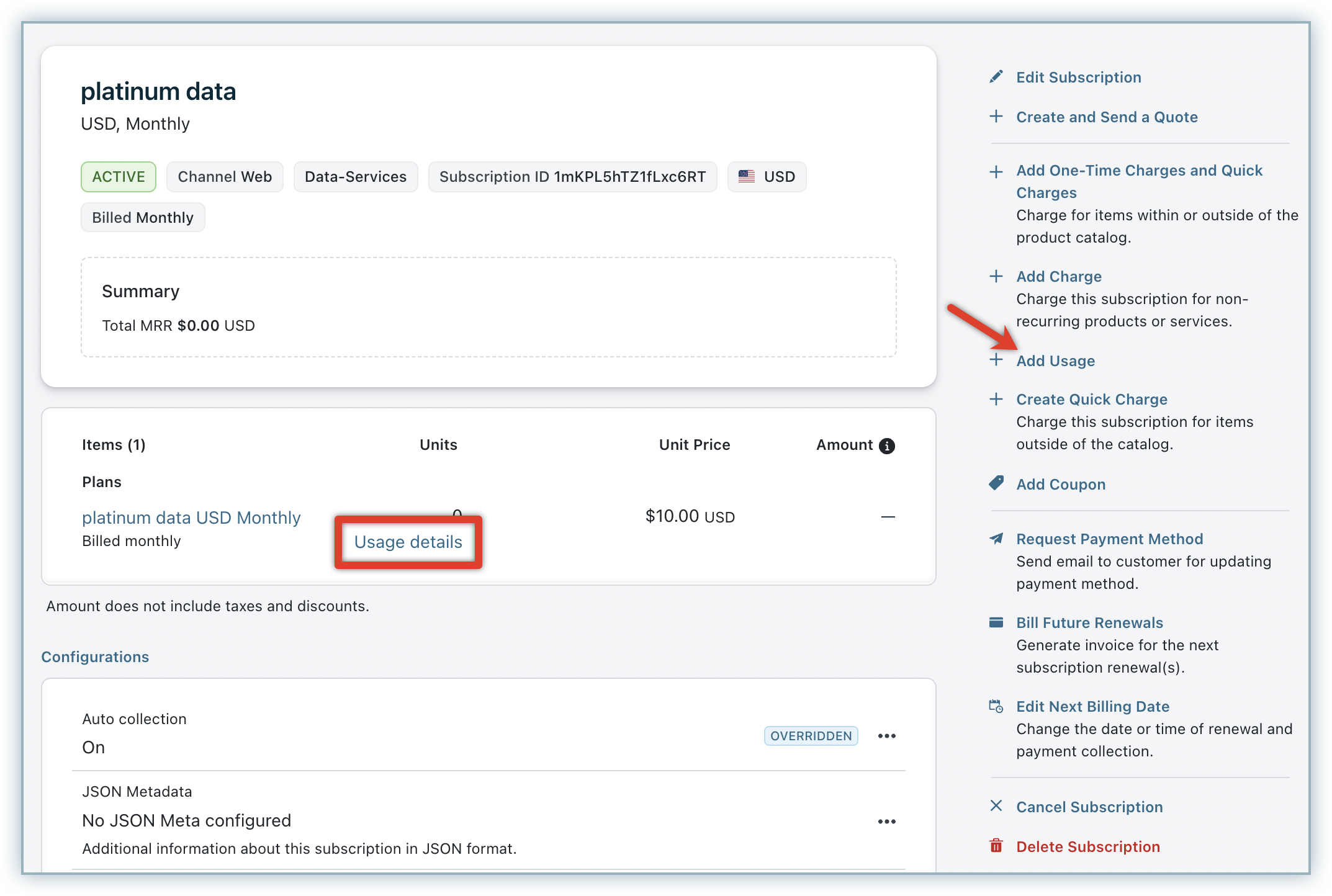Click the tag icon for Add Coupon

pos(996,483)
